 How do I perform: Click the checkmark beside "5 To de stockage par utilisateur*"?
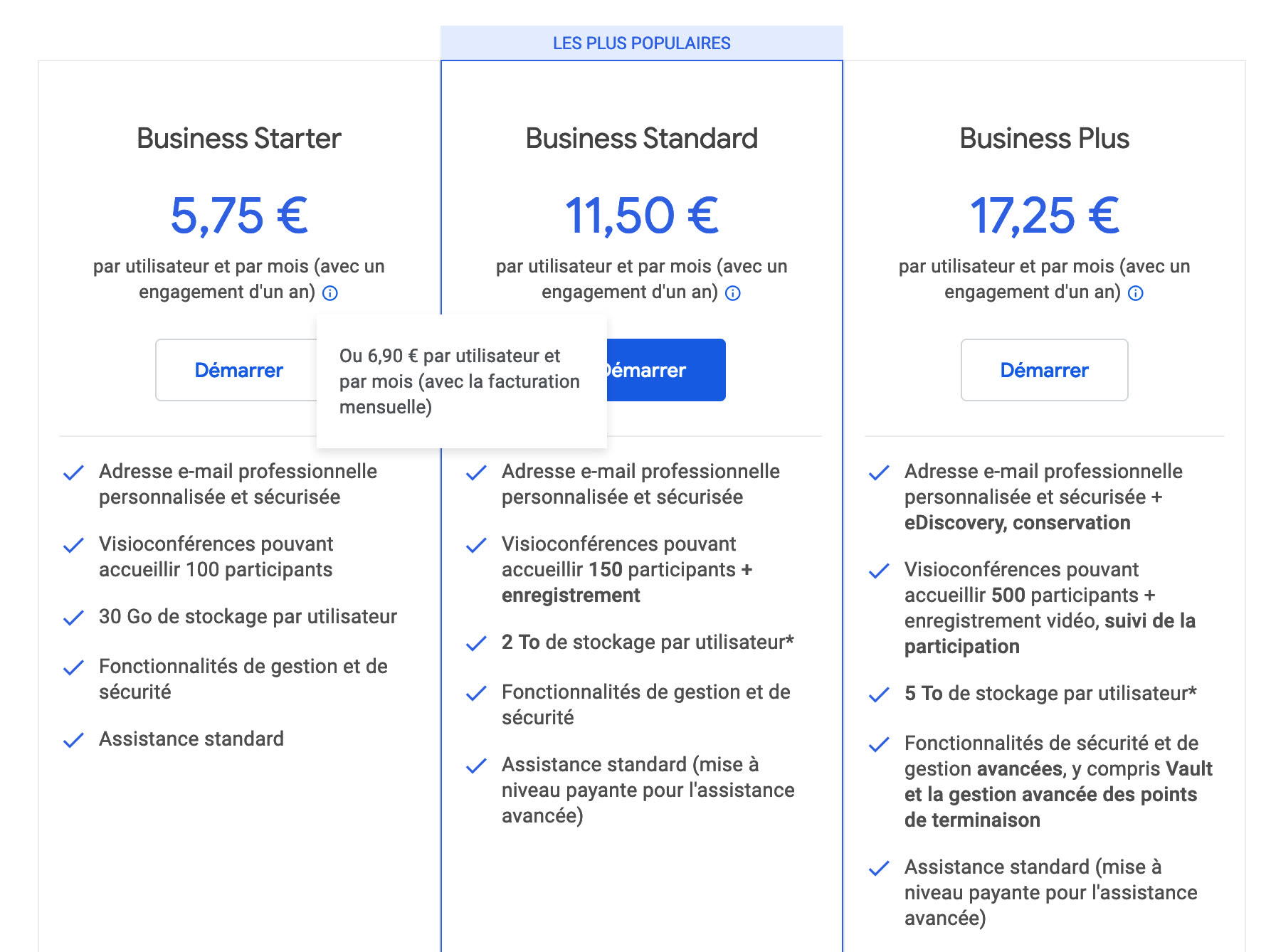(878, 694)
